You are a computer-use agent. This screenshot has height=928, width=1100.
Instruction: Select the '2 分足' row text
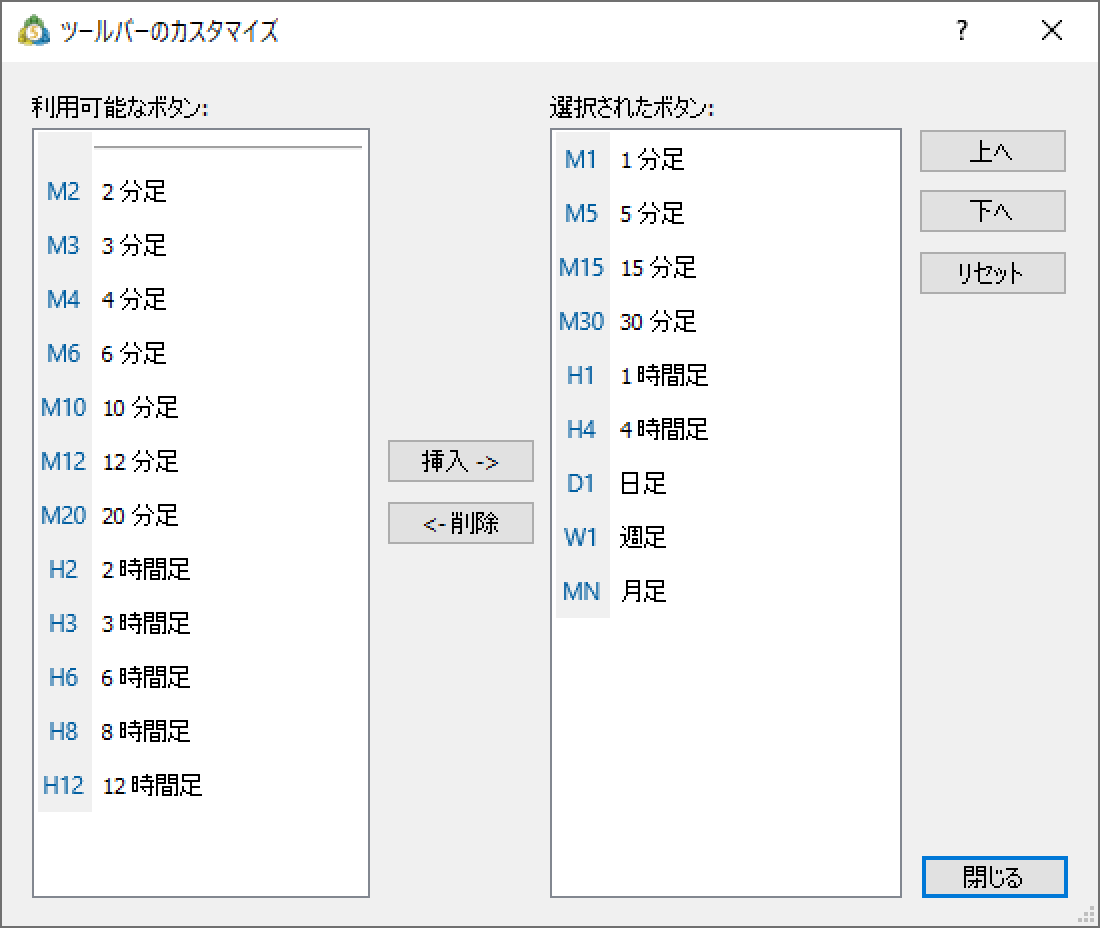coord(134,191)
